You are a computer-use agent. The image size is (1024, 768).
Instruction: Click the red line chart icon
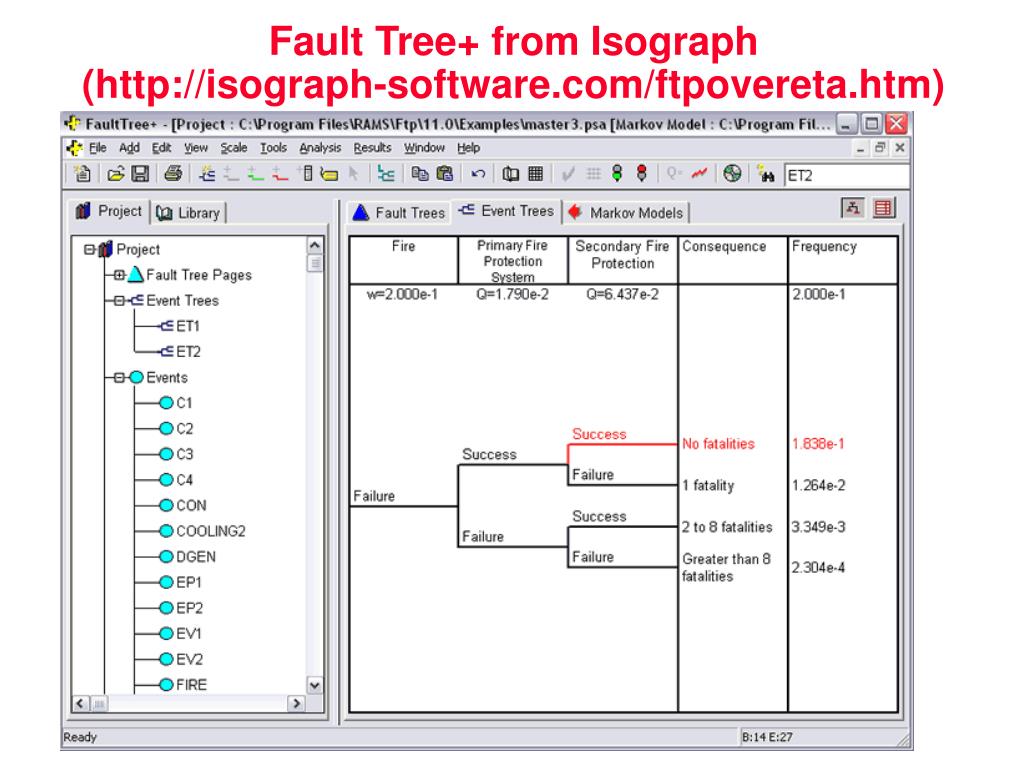(699, 174)
